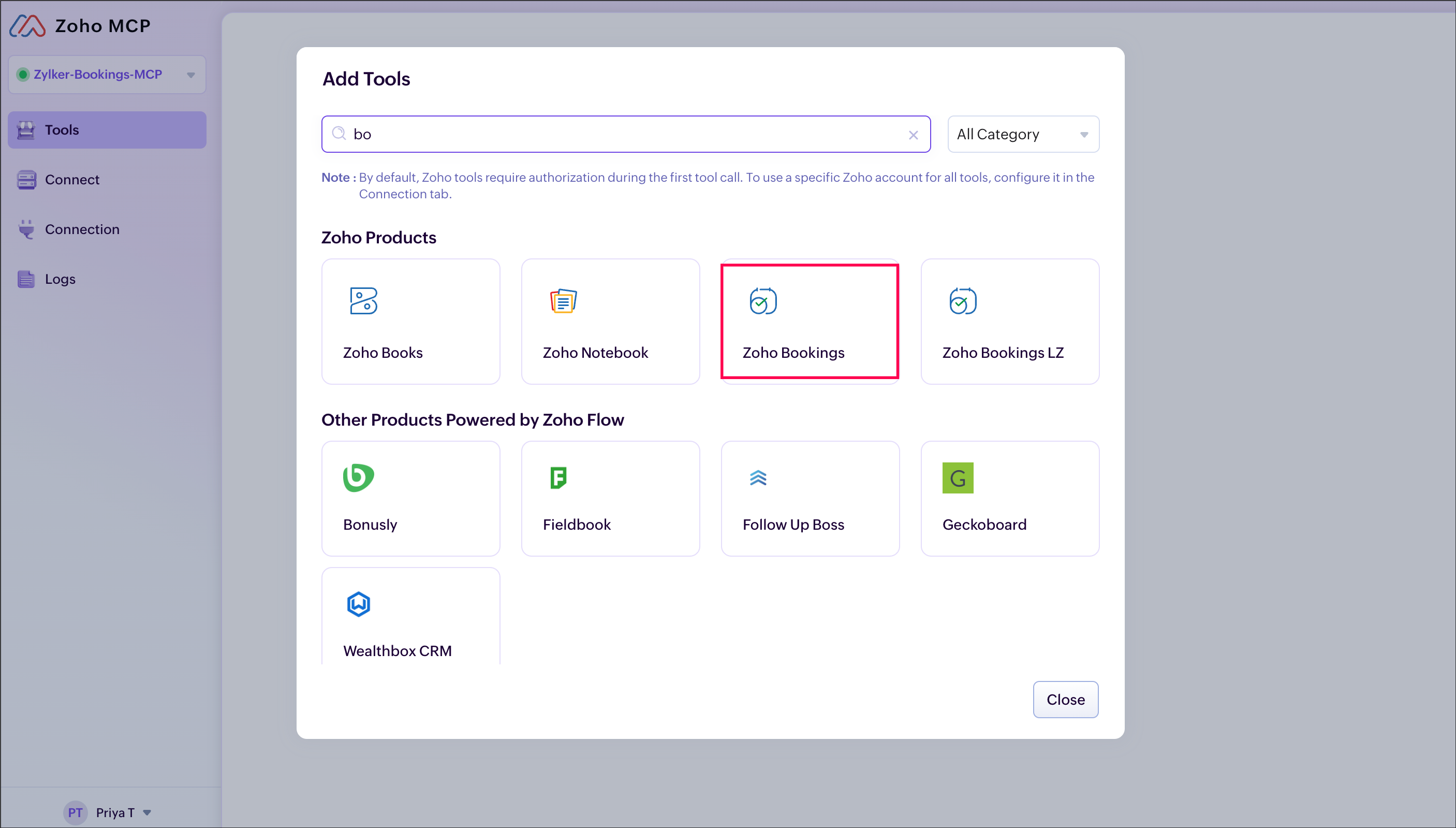Click the Zoho Books product icon
The width and height of the screenshot is (1456, 828).
point(363,301)
